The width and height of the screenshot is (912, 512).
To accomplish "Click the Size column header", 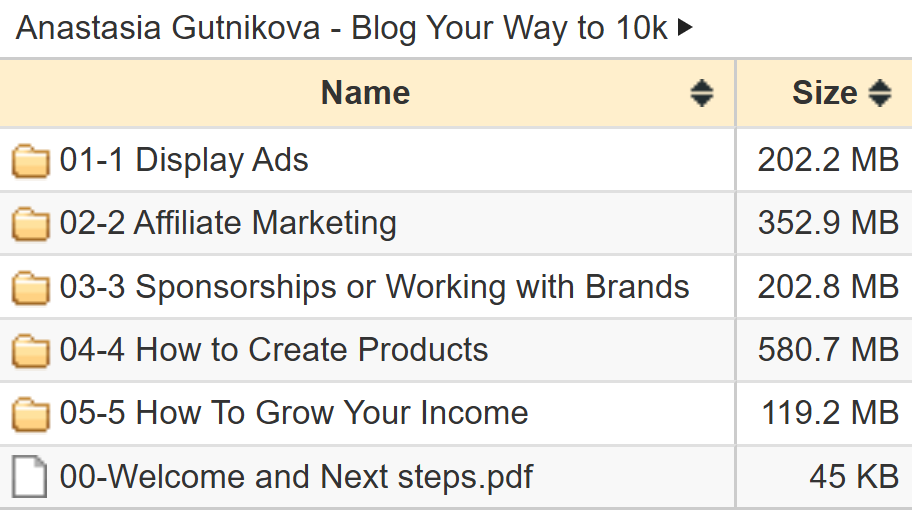I will [x=825, y=93].
